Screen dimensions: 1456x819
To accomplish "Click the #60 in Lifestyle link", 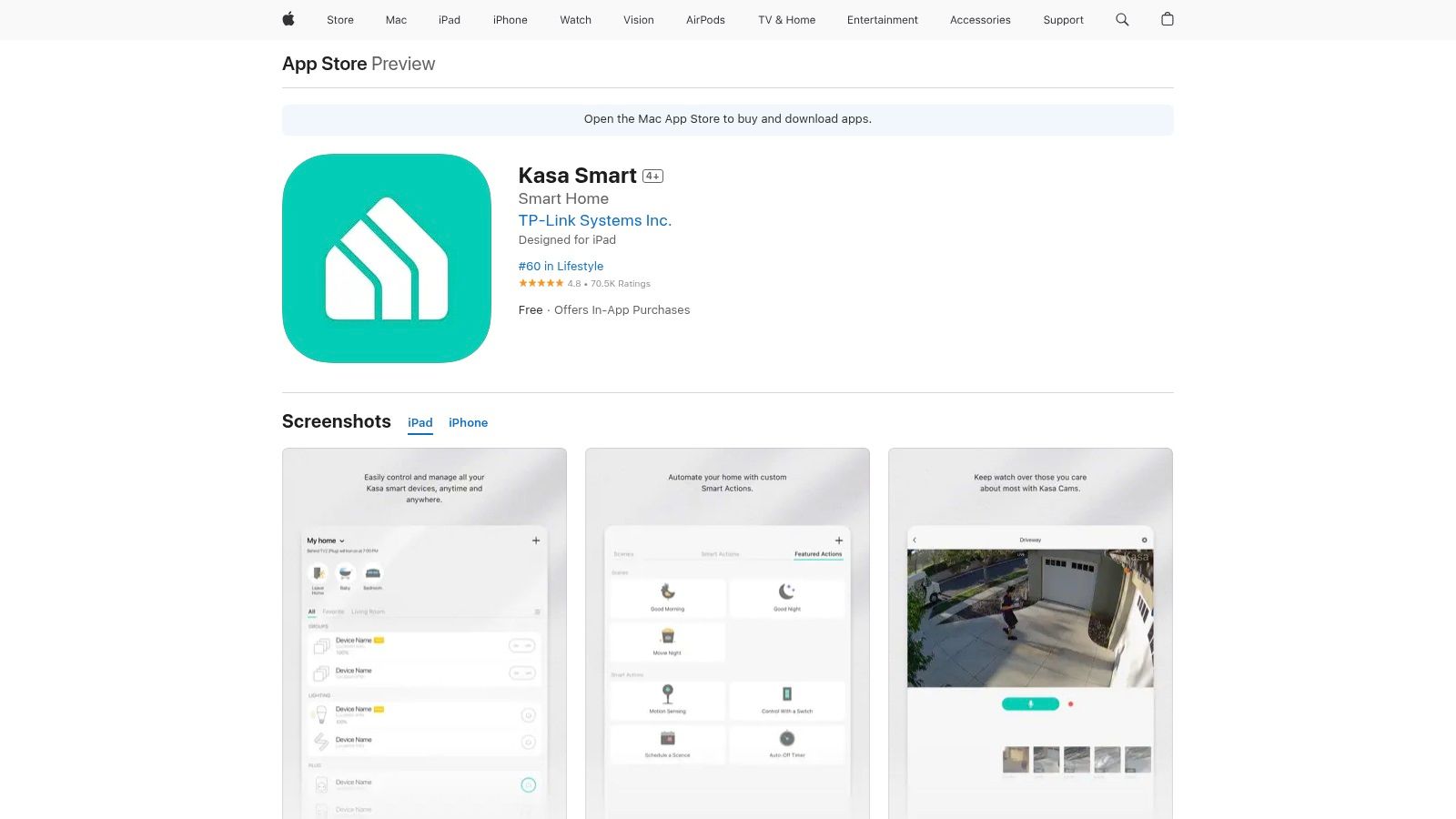I will click(x=561, y=266).
